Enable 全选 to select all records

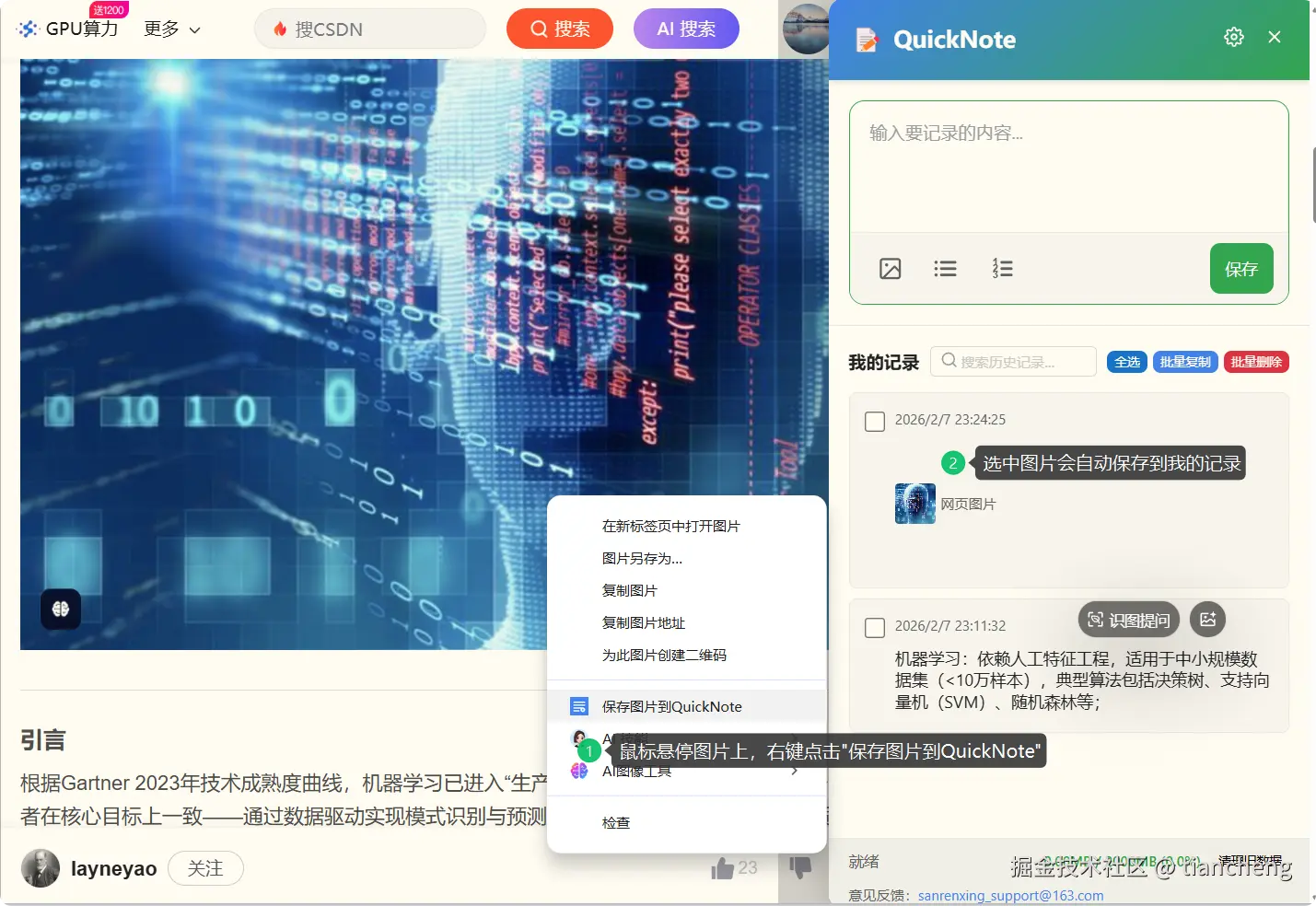coord(1126,362)
